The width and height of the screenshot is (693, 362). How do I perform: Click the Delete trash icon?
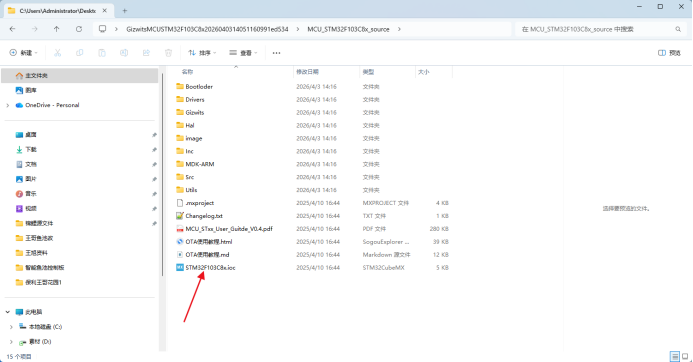(x=168, y=53)
